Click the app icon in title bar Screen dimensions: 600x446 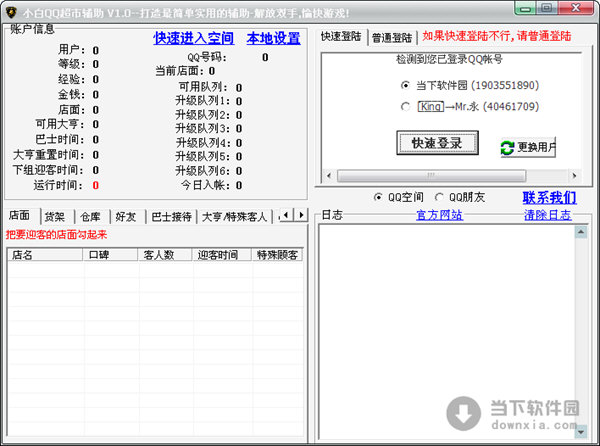[11, 10]
